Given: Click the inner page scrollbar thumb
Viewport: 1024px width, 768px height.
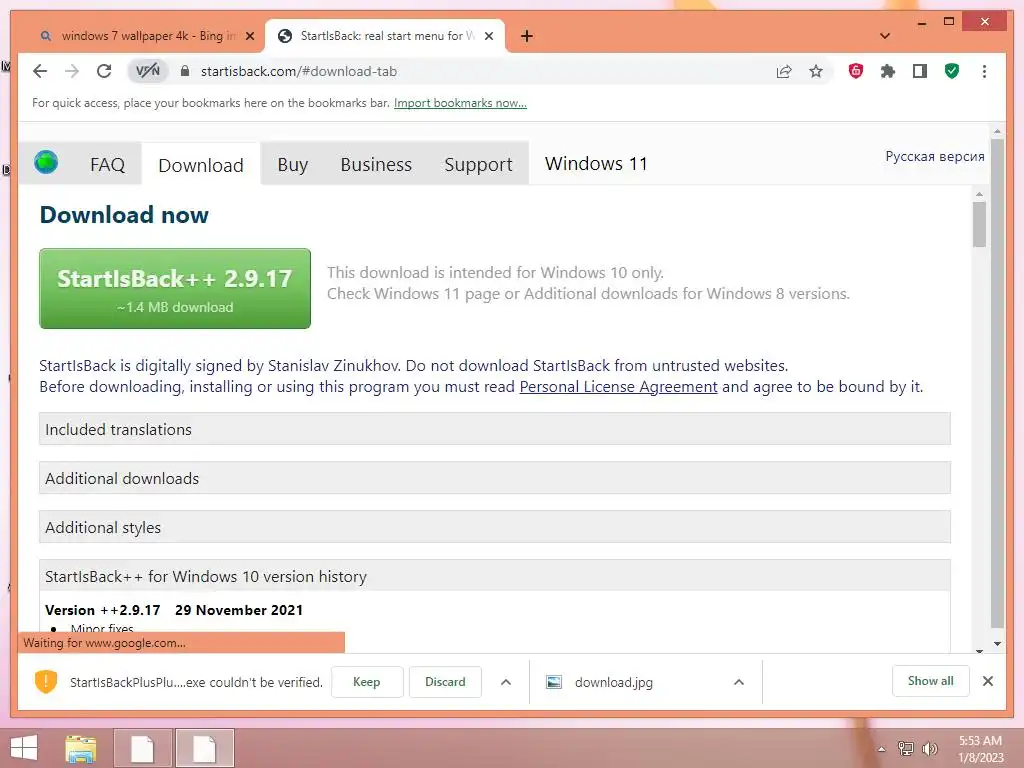Looking at the screenshot, I should coord(979,224).
